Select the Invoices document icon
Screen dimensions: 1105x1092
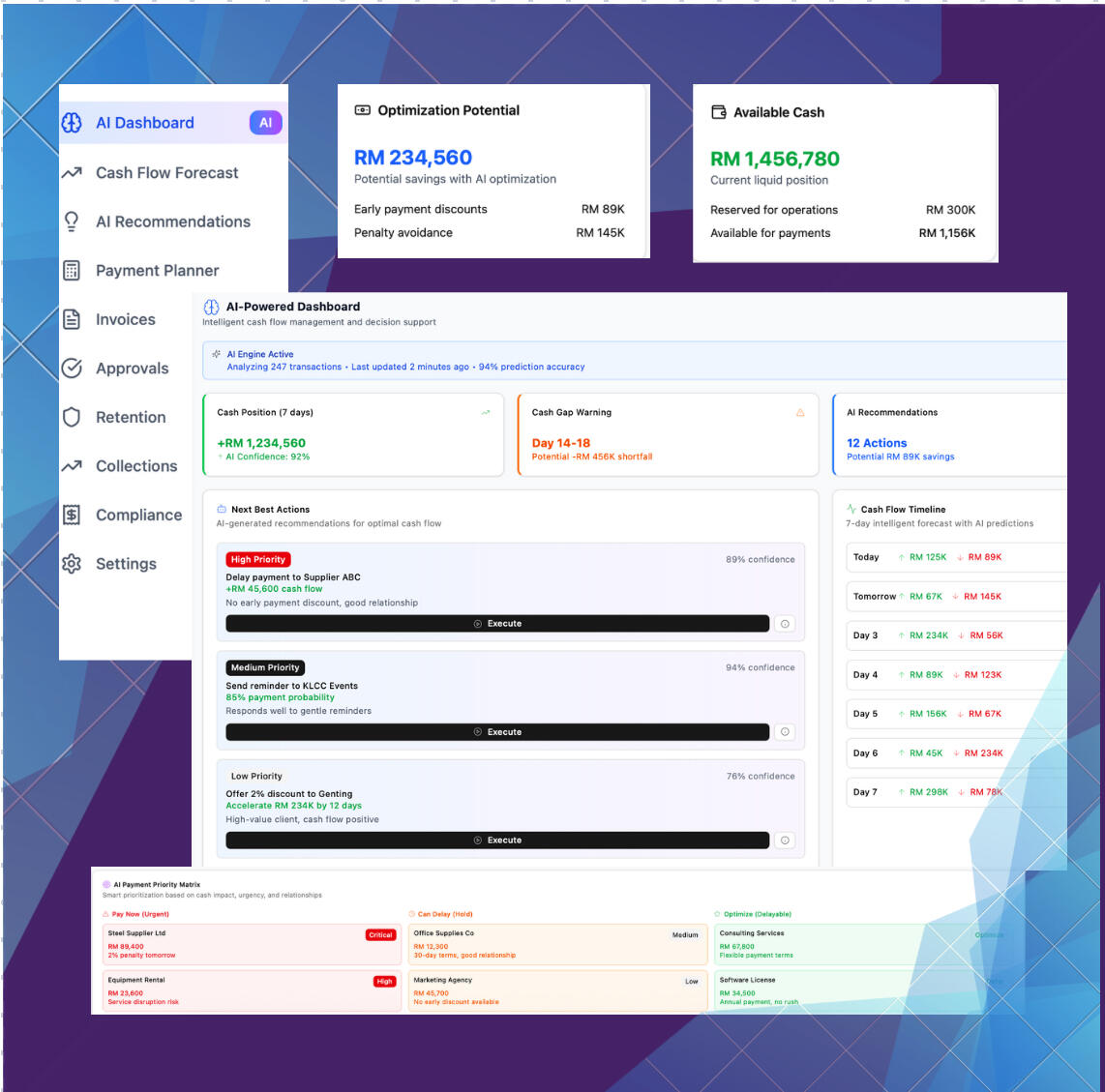coord(72,319)
